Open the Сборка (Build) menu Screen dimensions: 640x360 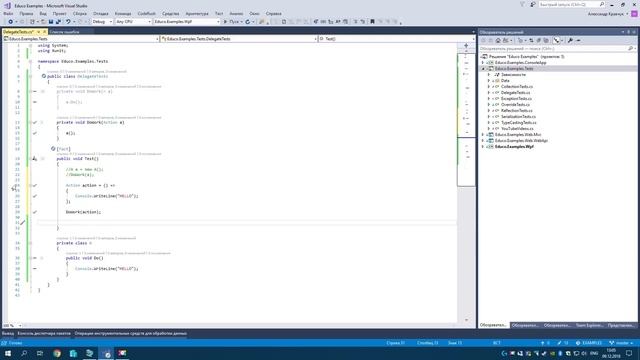click(80, 13)
